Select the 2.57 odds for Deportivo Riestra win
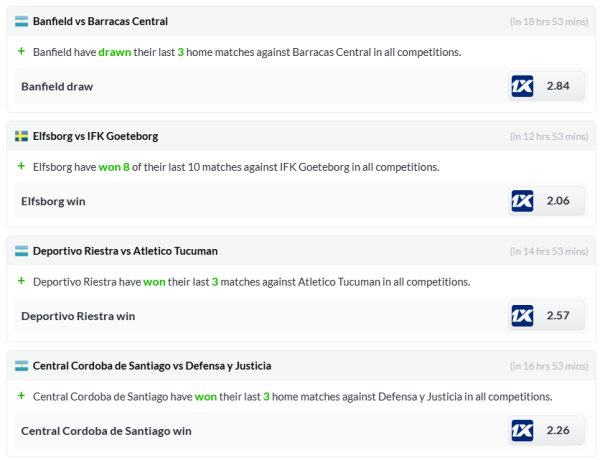Screen dimensions: 600x460 point(558,316)
